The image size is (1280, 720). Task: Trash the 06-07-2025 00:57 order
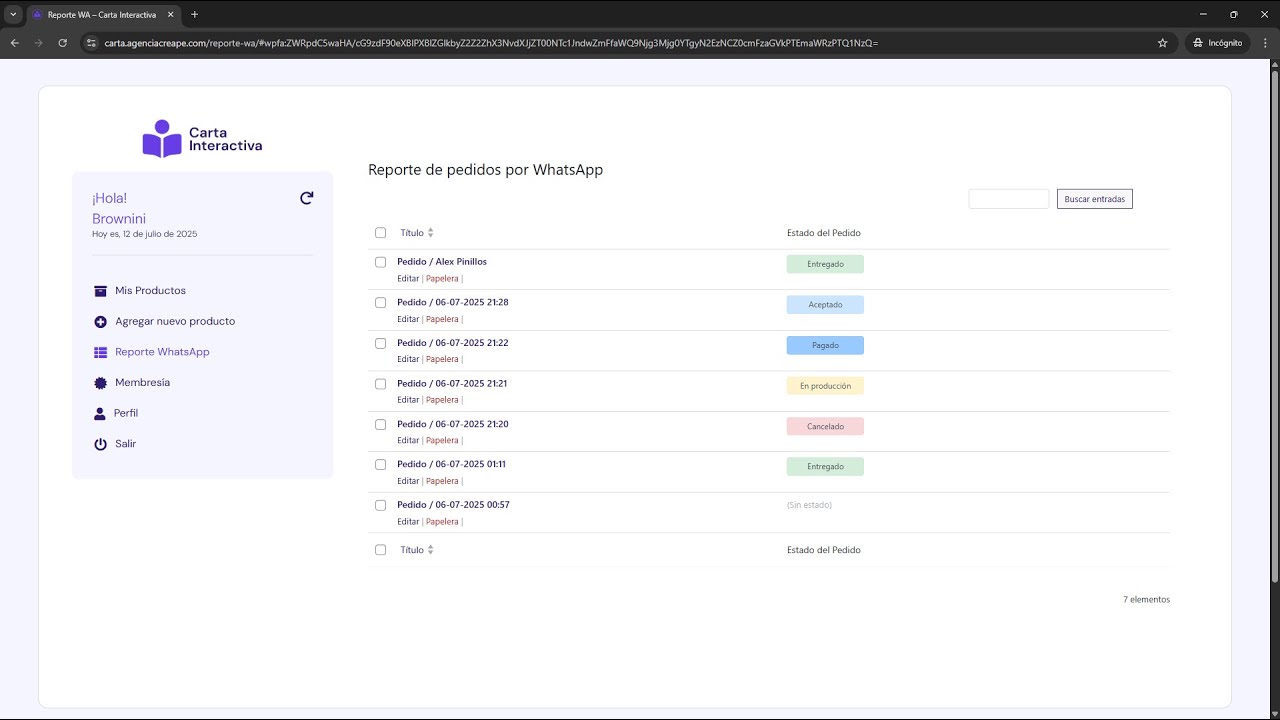click(x=442, y=522)
